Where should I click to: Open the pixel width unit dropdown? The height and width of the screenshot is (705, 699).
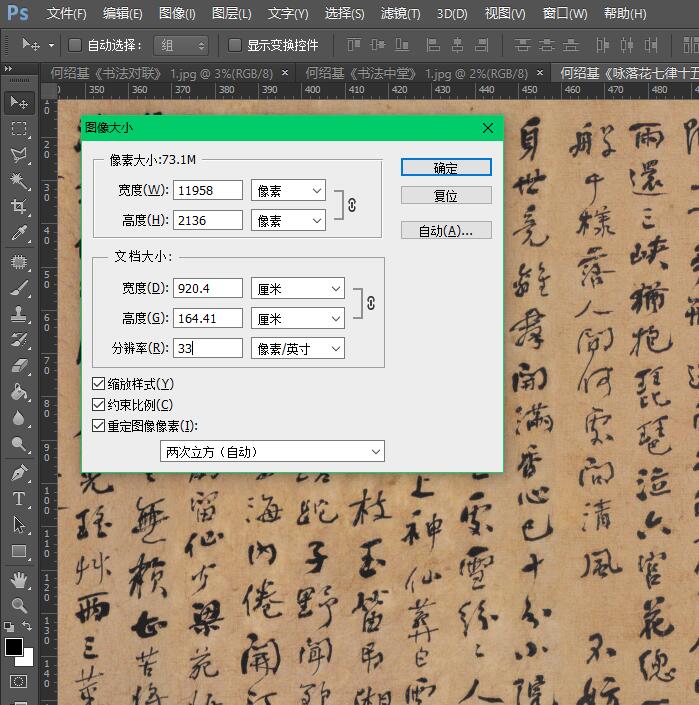[288, 191]
